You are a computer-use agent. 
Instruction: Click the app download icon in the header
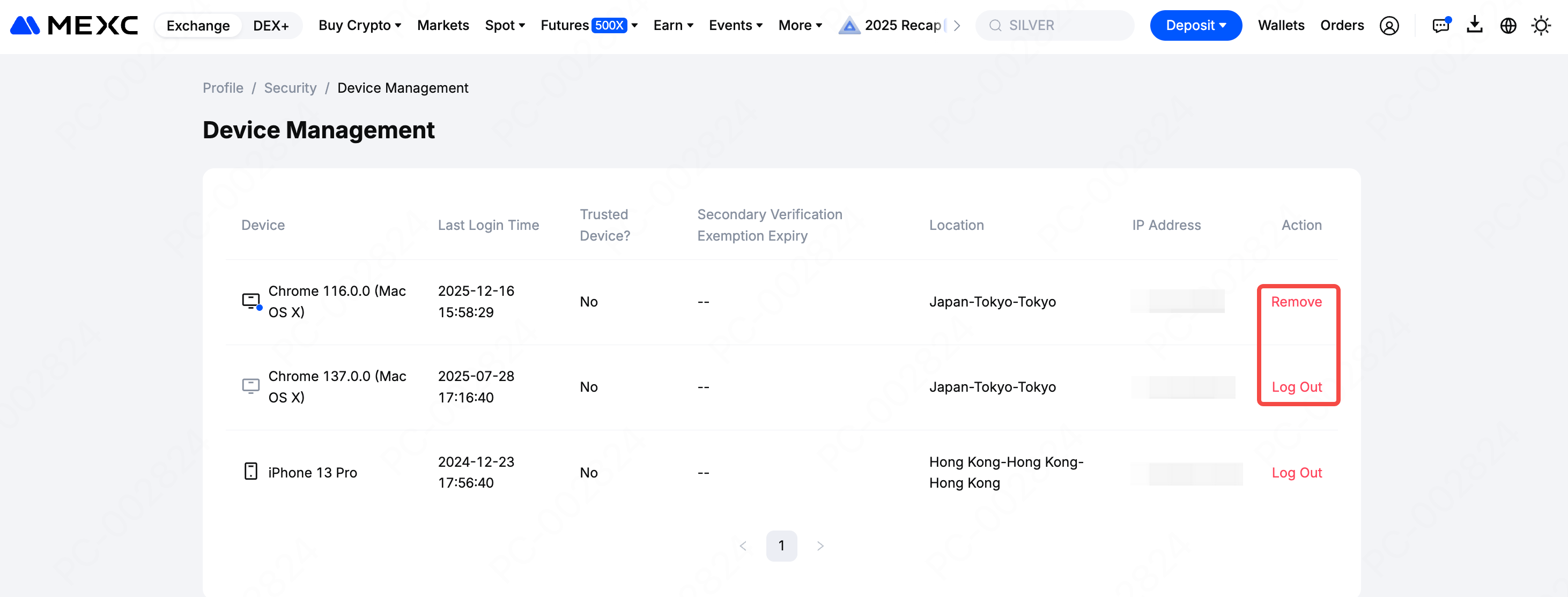1475,26
